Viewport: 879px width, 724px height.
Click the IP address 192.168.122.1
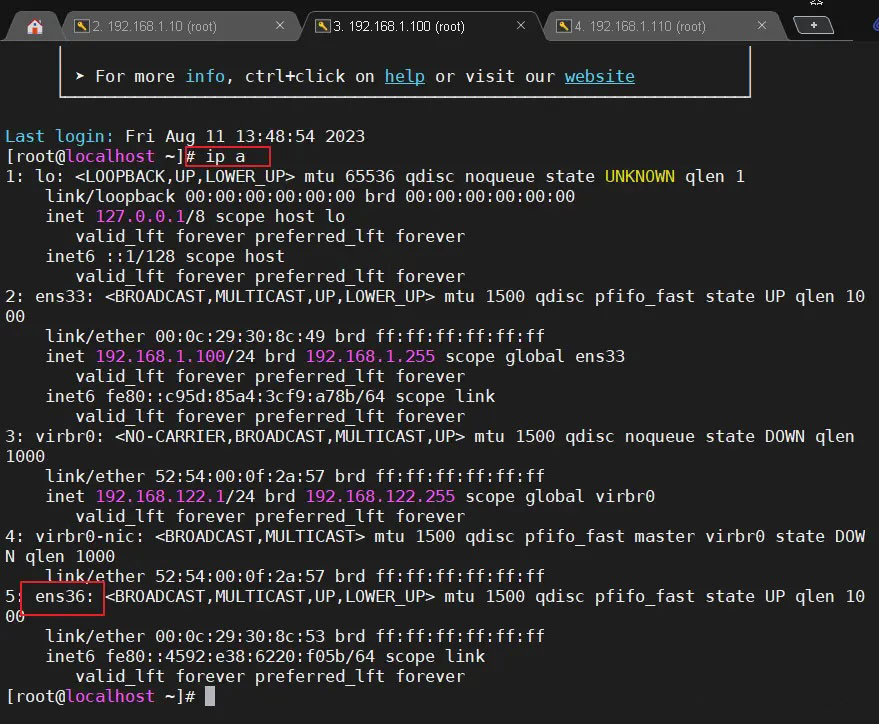pyautogui.click(x=160, y=496)
